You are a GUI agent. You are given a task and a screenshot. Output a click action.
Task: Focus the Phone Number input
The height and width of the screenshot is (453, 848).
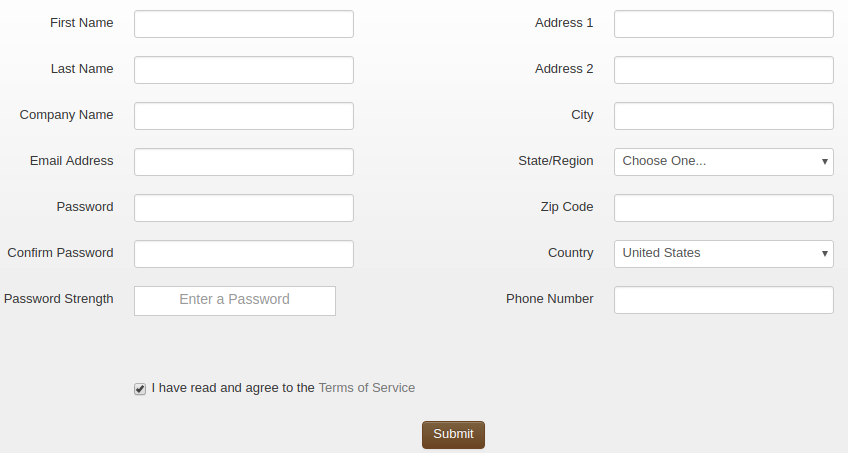[723, 300]
